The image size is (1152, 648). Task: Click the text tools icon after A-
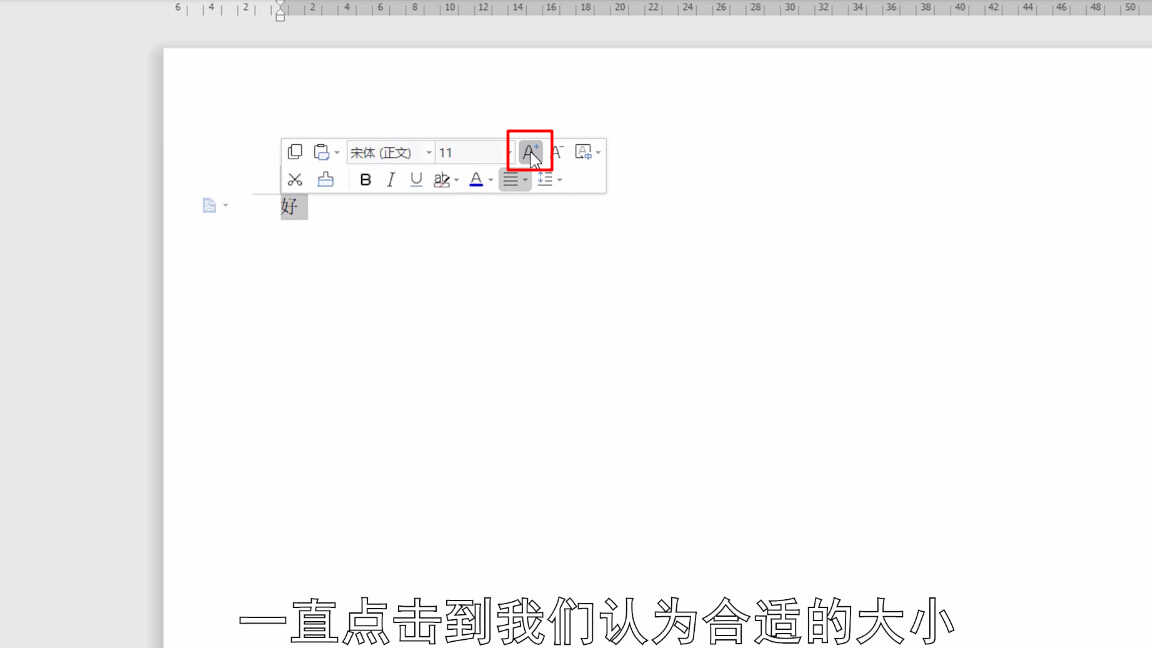(x=583, y=152)
